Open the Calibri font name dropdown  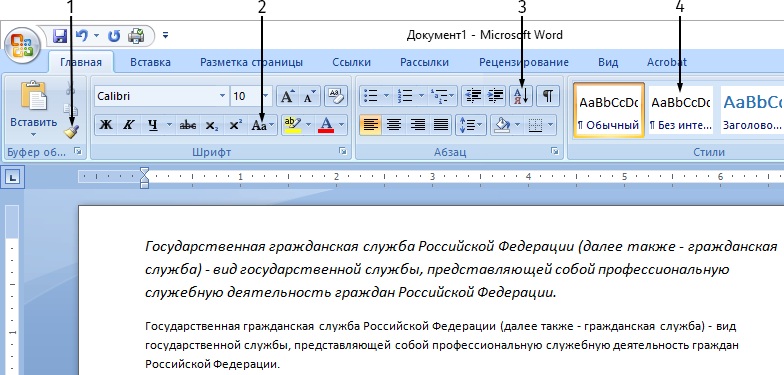222,96
